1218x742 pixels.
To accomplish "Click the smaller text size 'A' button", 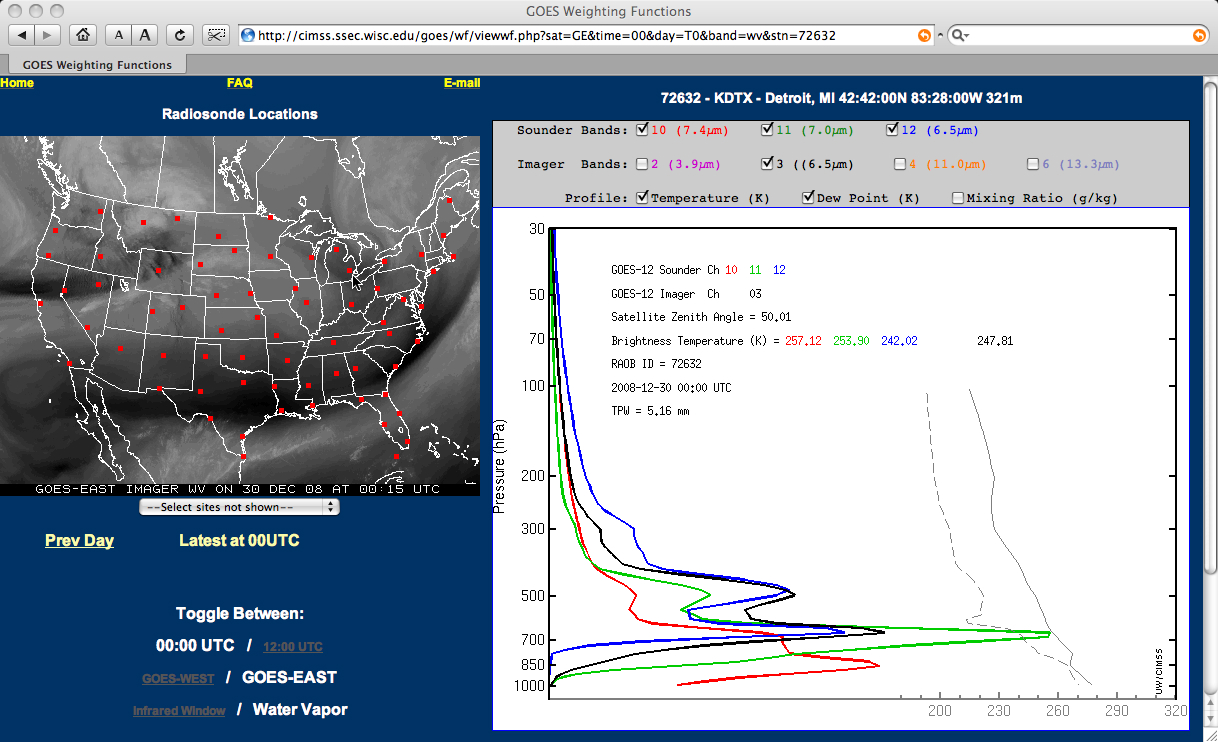I will (x=119, y=35).
